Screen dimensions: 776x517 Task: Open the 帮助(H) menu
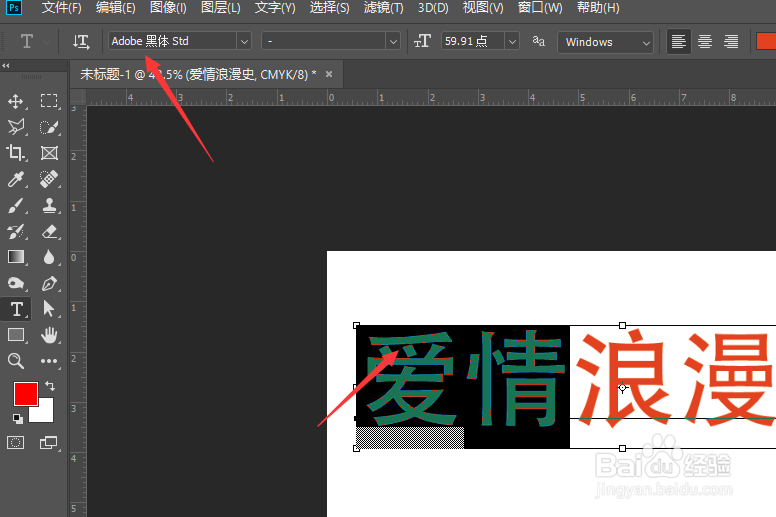(598, 8)
